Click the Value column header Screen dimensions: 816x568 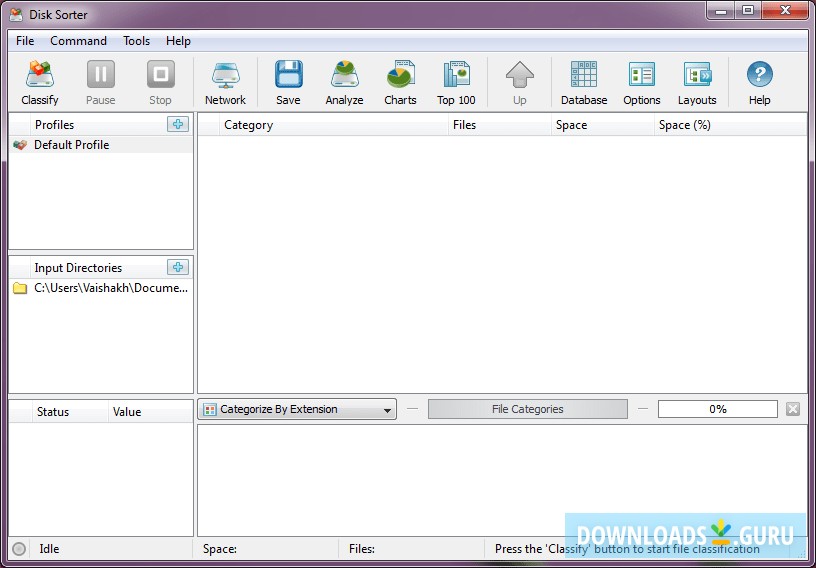tap(150, 412)
